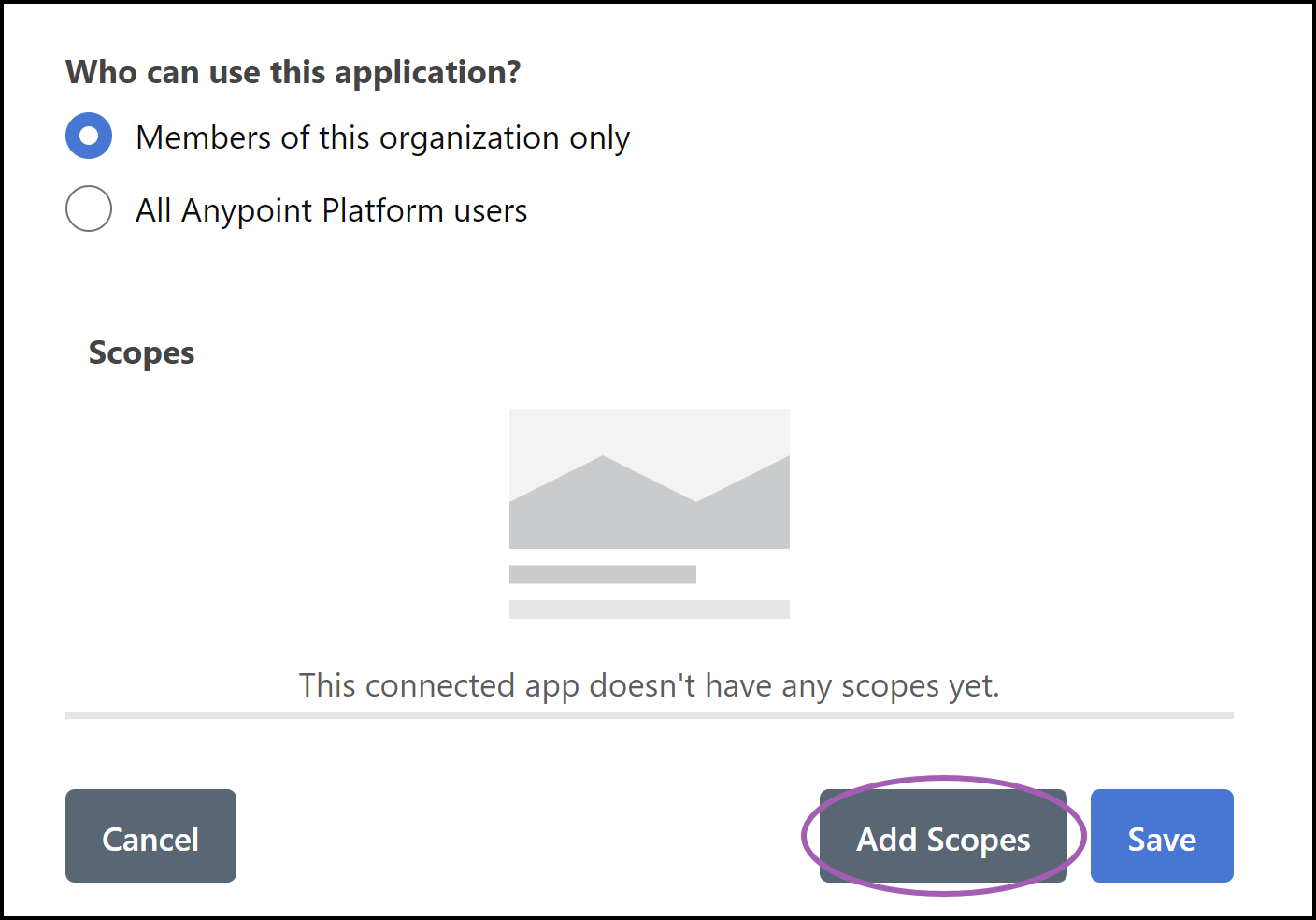The height and width of the screenshot is (920, 1316).
Task: Click the All Anypoint Platform users label
Action: point(330,209)
